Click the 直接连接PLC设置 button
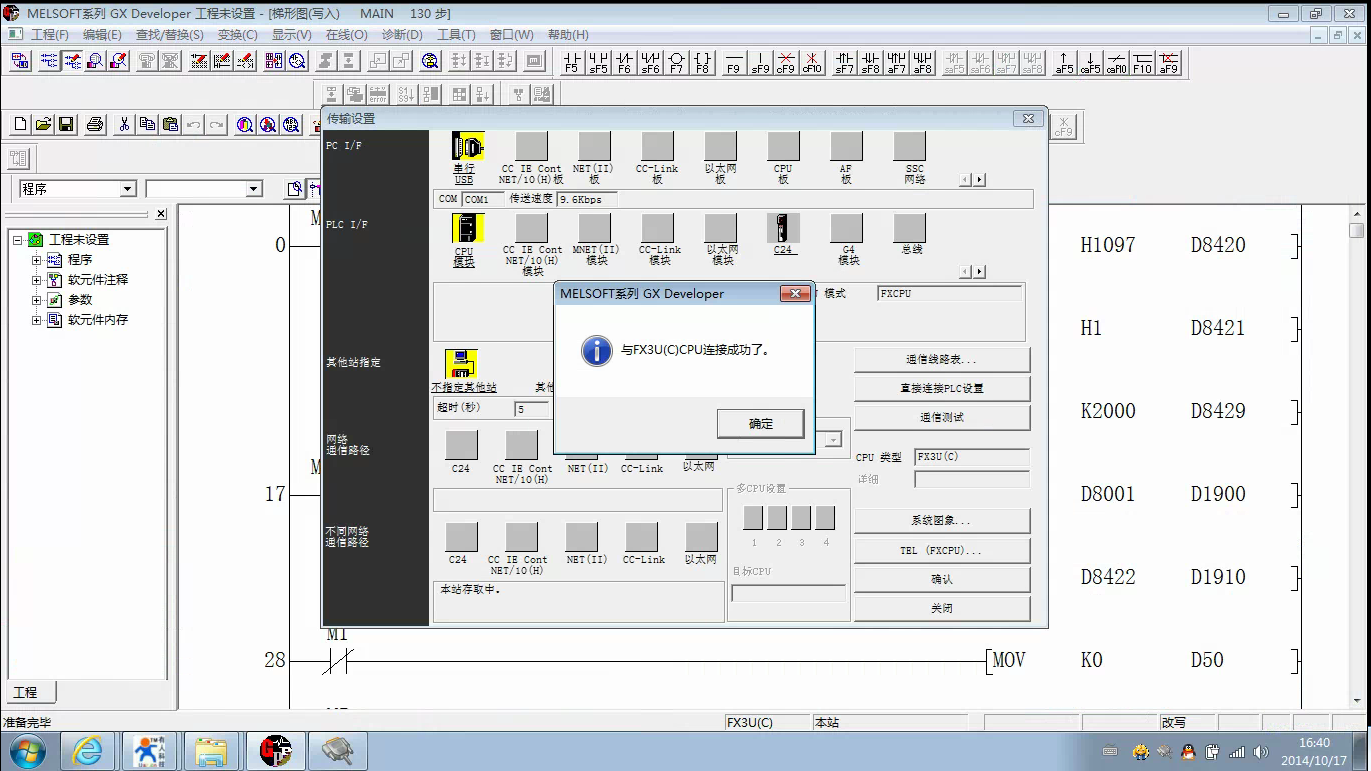 coord(942,388)
